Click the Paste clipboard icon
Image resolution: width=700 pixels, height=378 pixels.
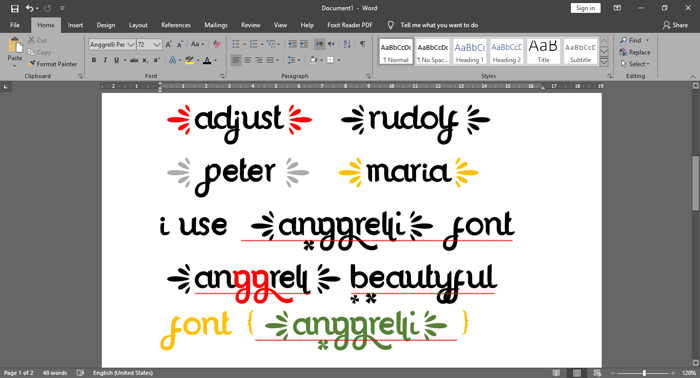(15, 45)
